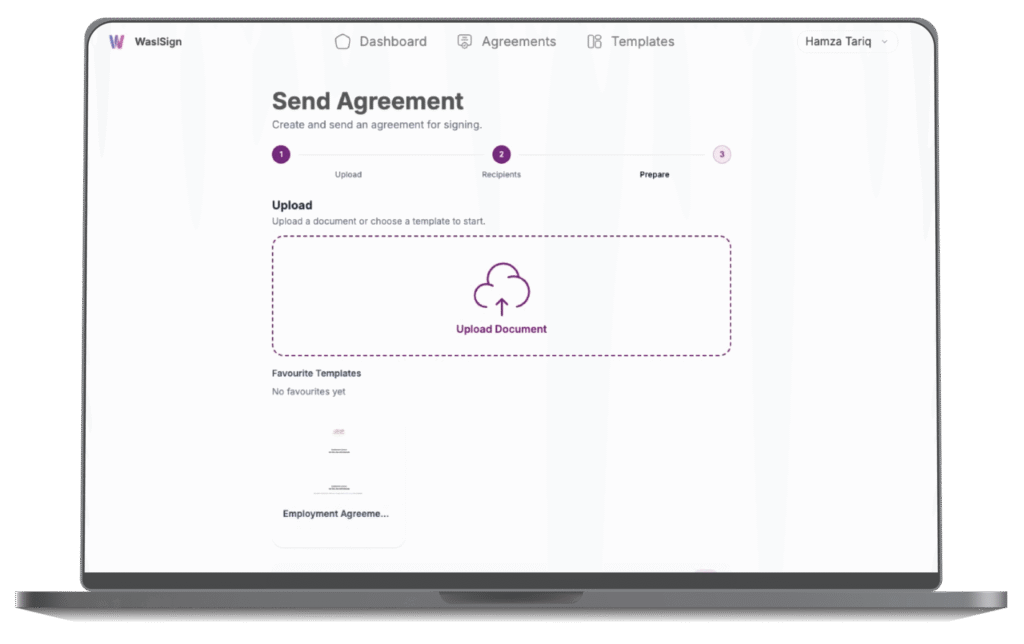Viewport: 1024px width, 644px height.
Task: Expand the user menu chevron
Action: [884, 42]
